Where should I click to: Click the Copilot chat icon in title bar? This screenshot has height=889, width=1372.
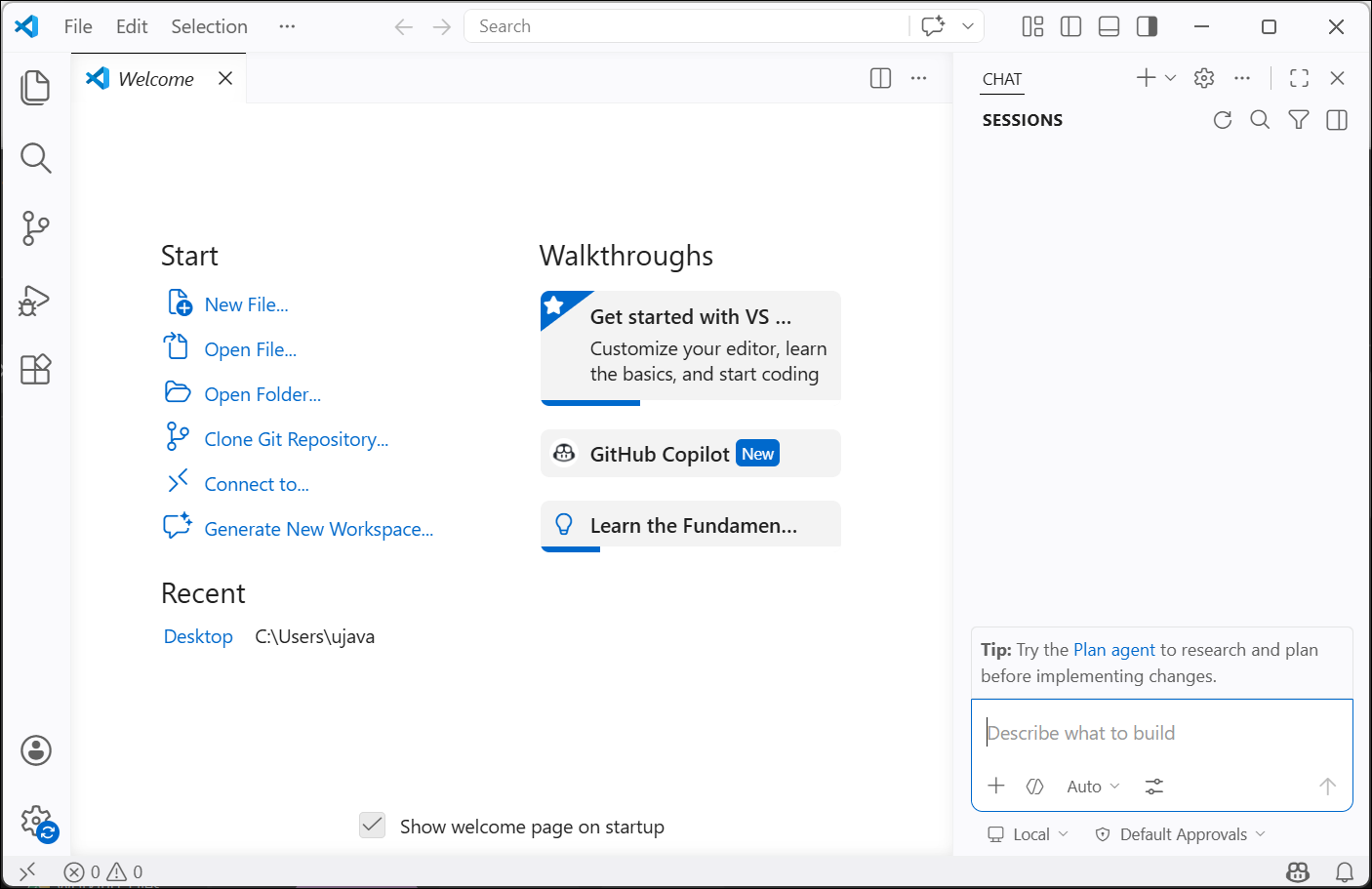(933, 26)
